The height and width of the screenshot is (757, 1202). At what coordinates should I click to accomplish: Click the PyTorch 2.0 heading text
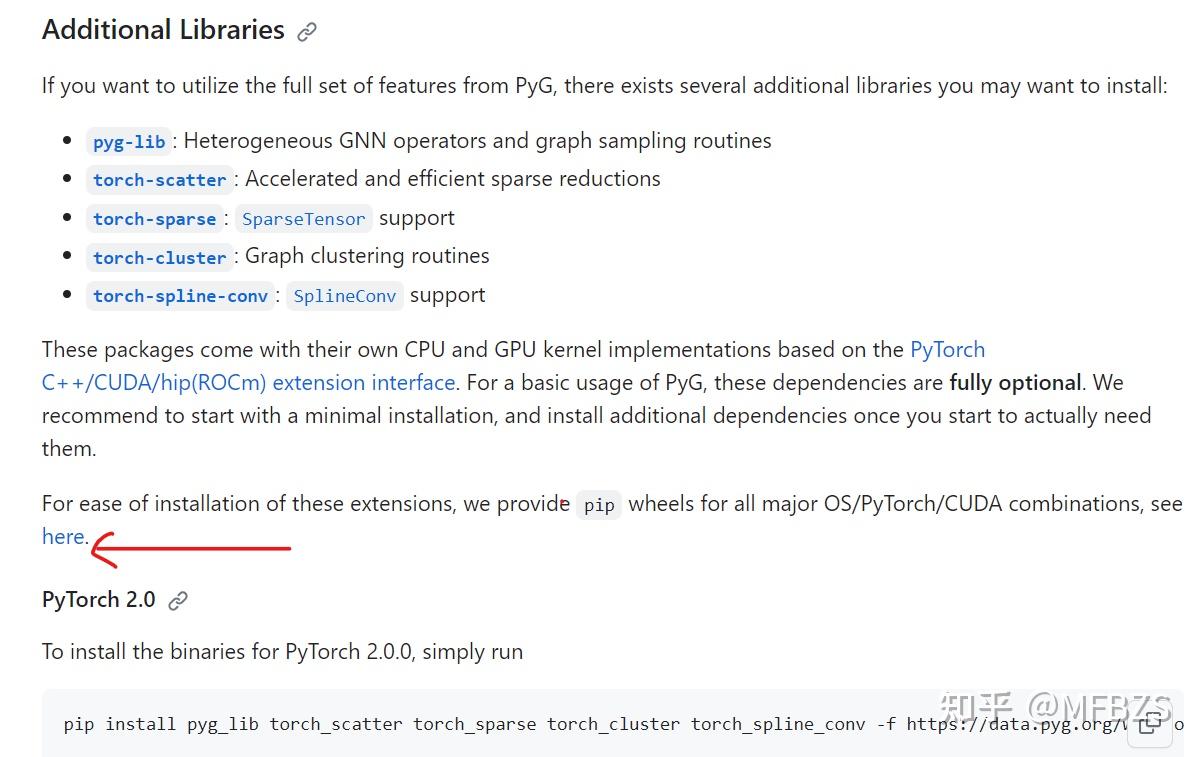click(x=98, y=600)
